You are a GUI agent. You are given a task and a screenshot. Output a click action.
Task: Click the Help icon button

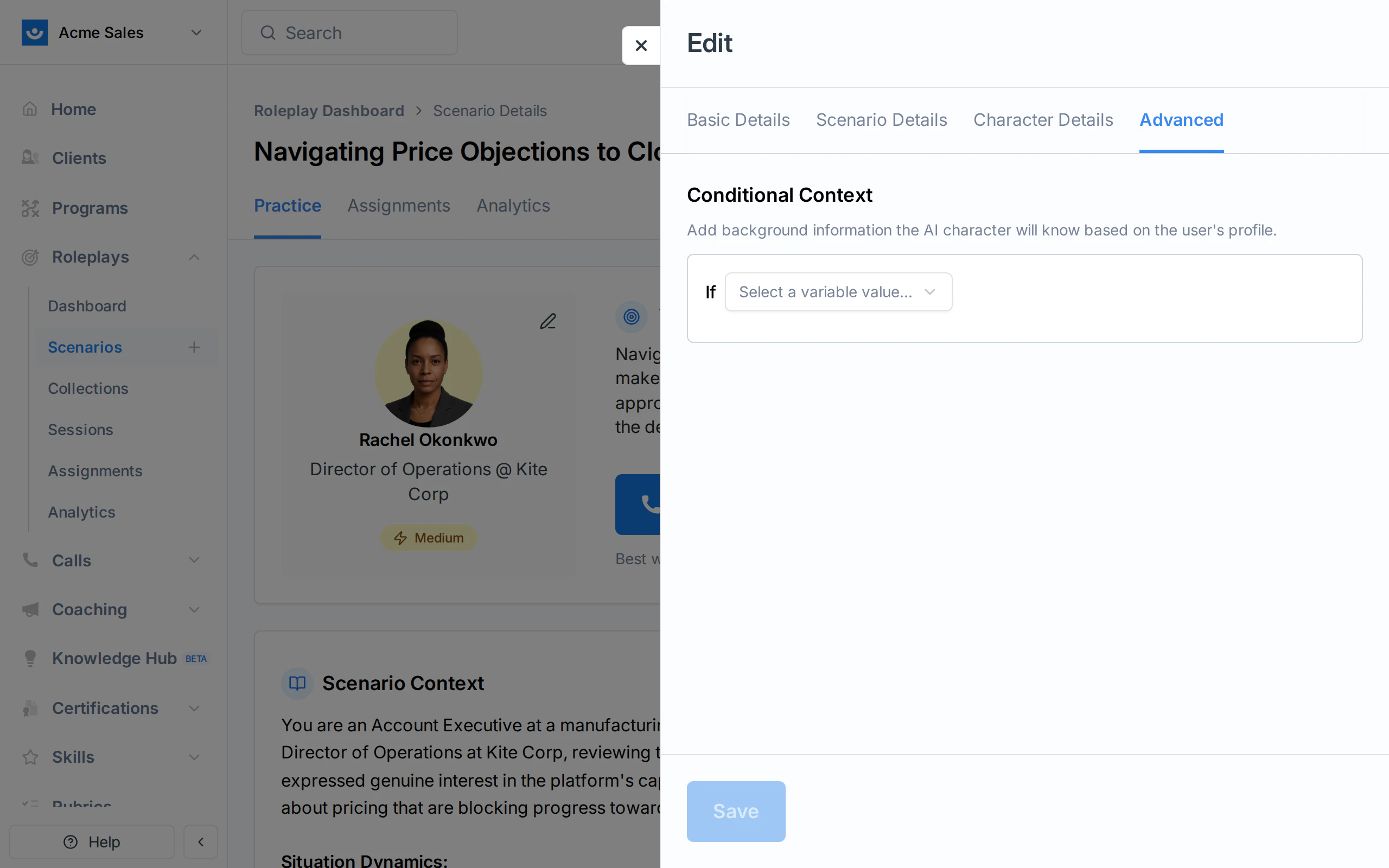tap(69, 841)
